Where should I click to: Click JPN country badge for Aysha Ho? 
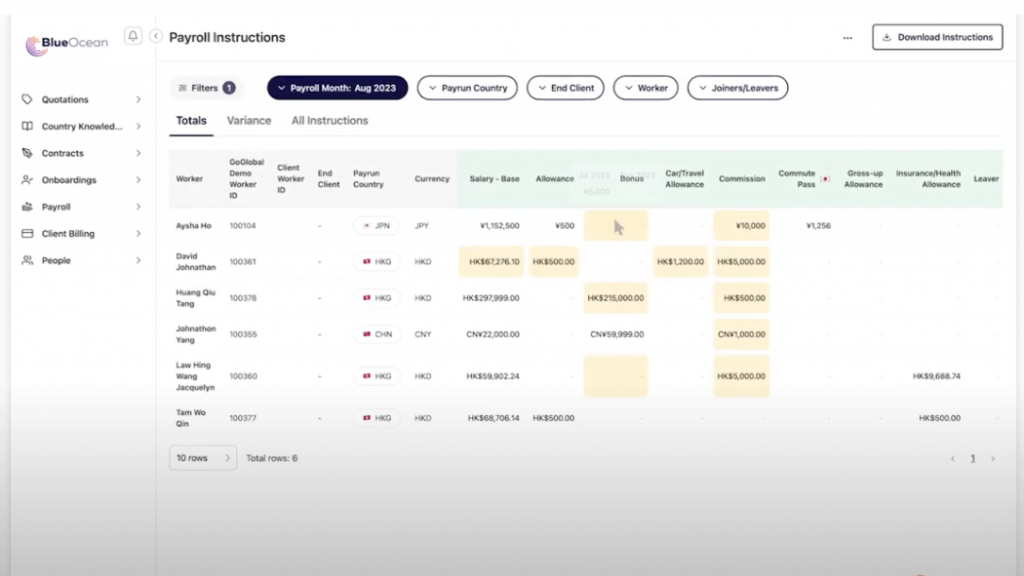[x=376, y=225]
